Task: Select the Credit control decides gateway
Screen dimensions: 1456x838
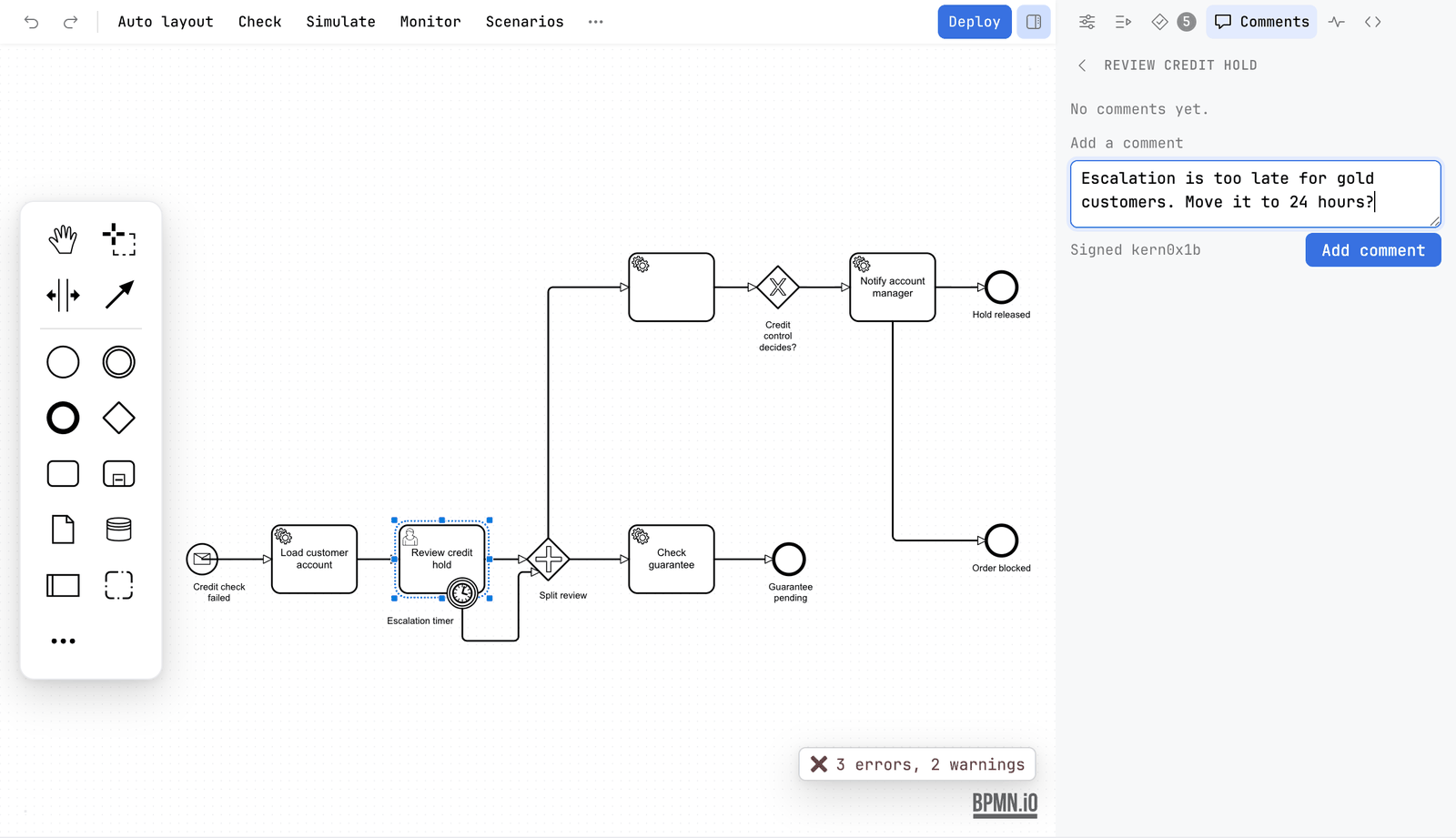Action: click(x=778, y=288)
